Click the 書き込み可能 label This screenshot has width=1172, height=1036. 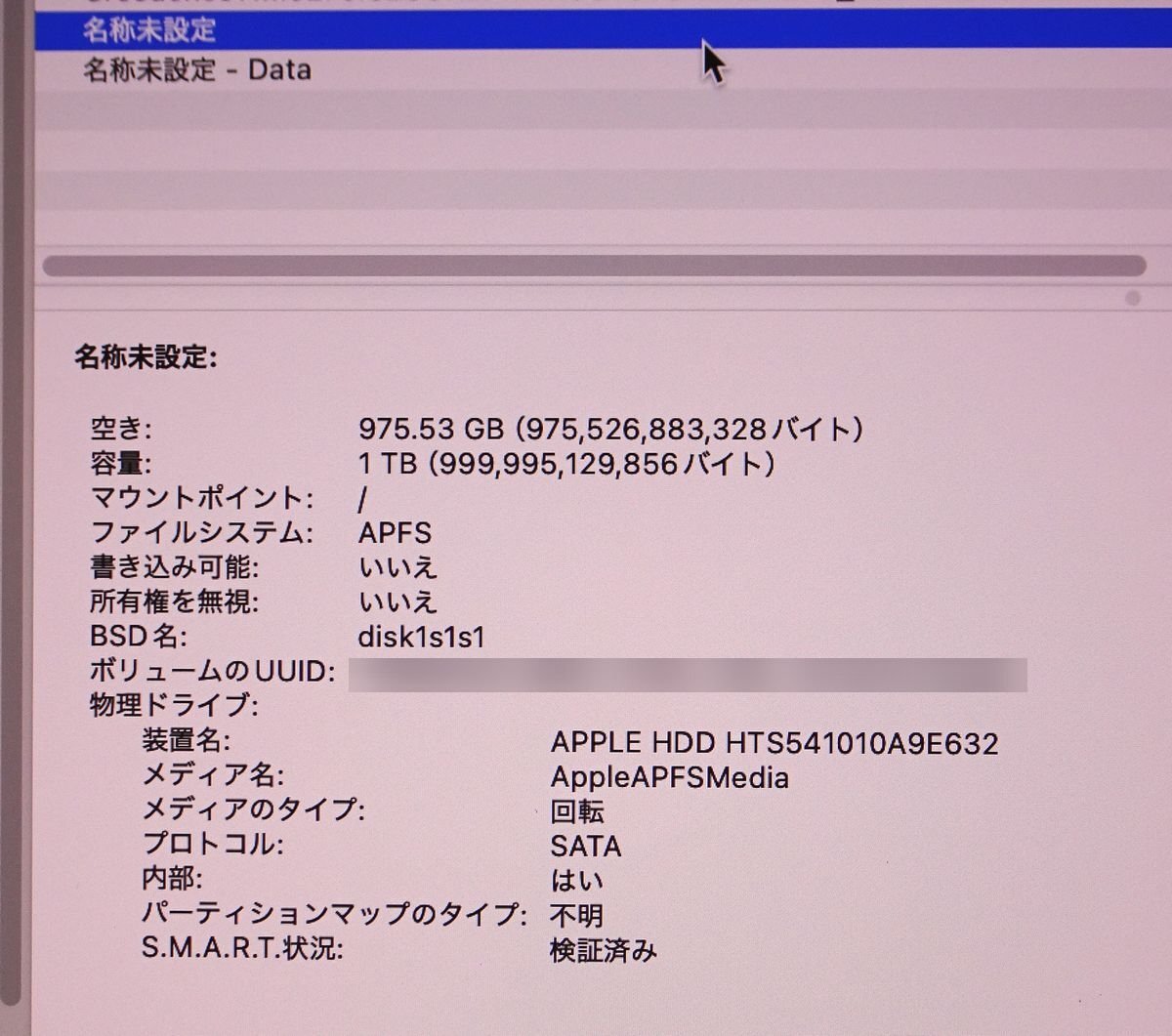point(175,567)
